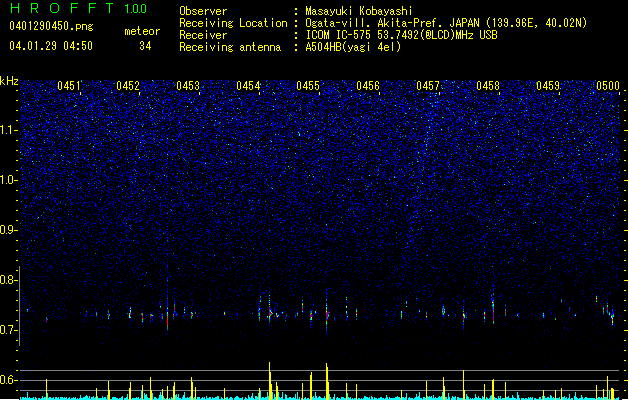Click the 0452 time marker
The height and width of the screenshot is (400, 629).
pos(128,85)
